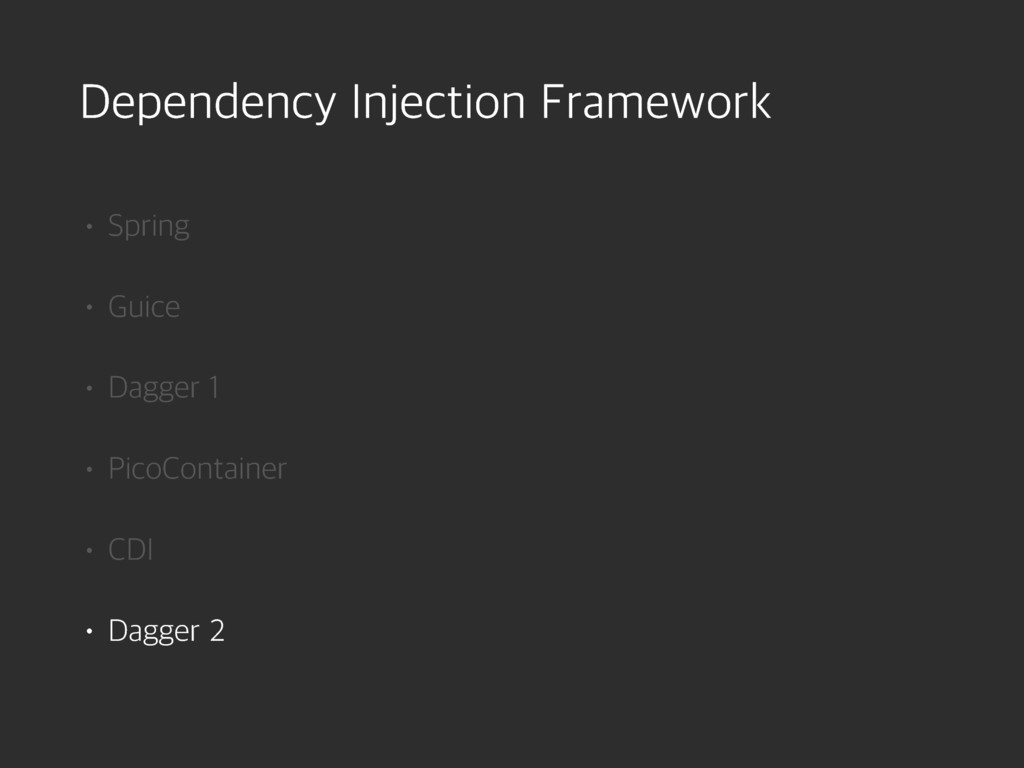Click the white bullet before Dagger 2
This screenshot has height=768, width=1024.
pyautogui.click(x=88, y=631)
